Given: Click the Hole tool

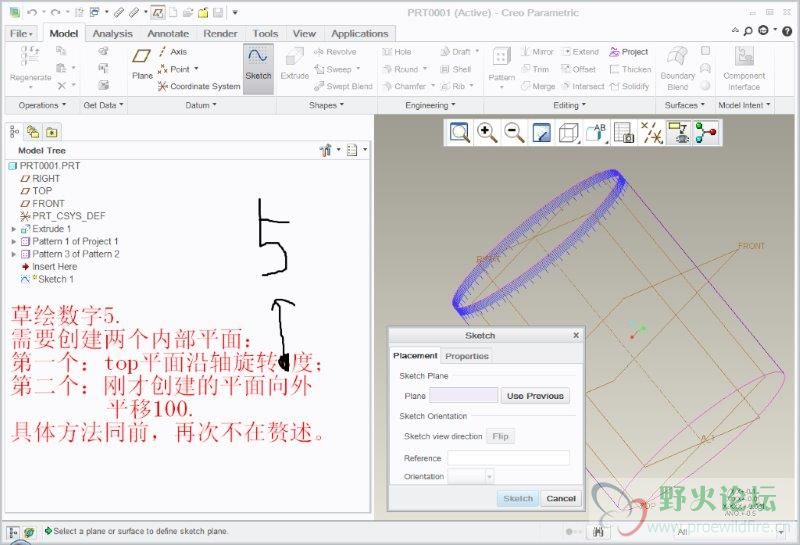Looking at the screenshot, I should pyautogui.click(x=397, y=52).
